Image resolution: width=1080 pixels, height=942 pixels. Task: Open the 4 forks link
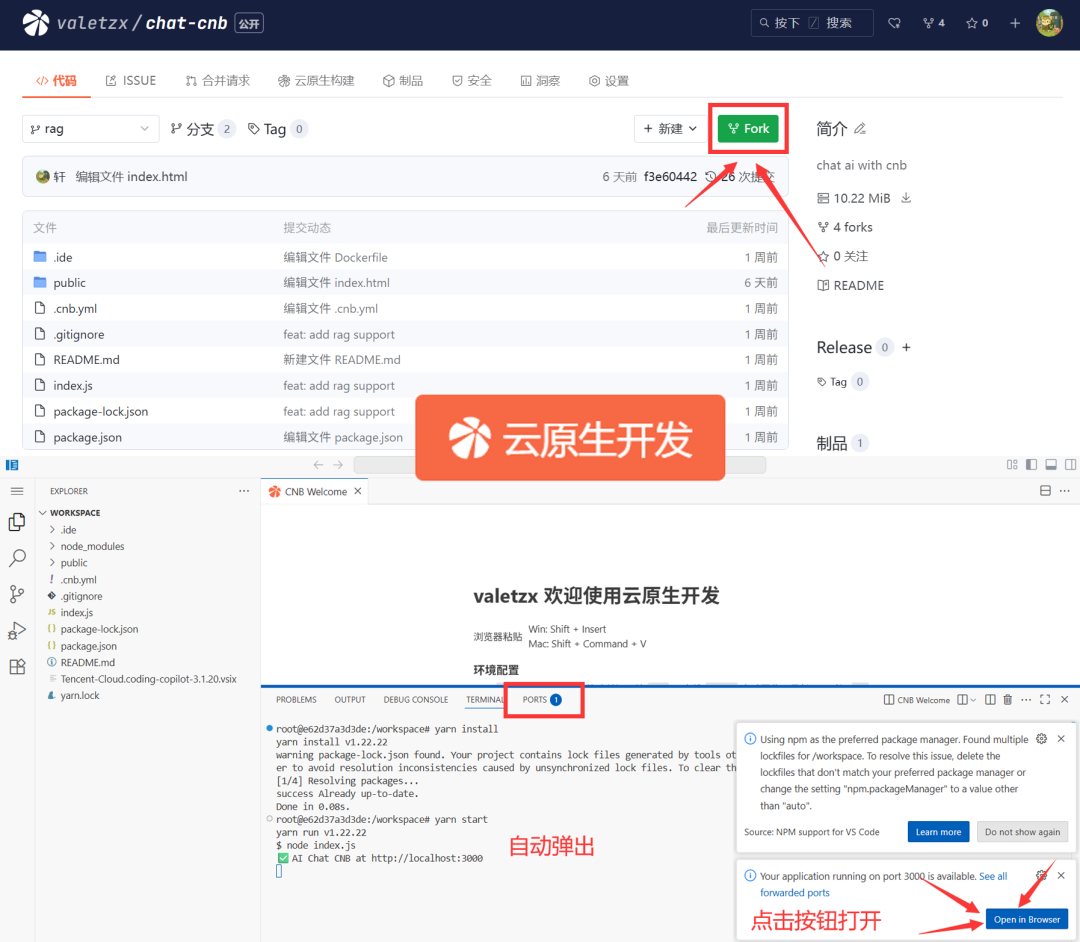pyautogui.click(x=845, y=227)
